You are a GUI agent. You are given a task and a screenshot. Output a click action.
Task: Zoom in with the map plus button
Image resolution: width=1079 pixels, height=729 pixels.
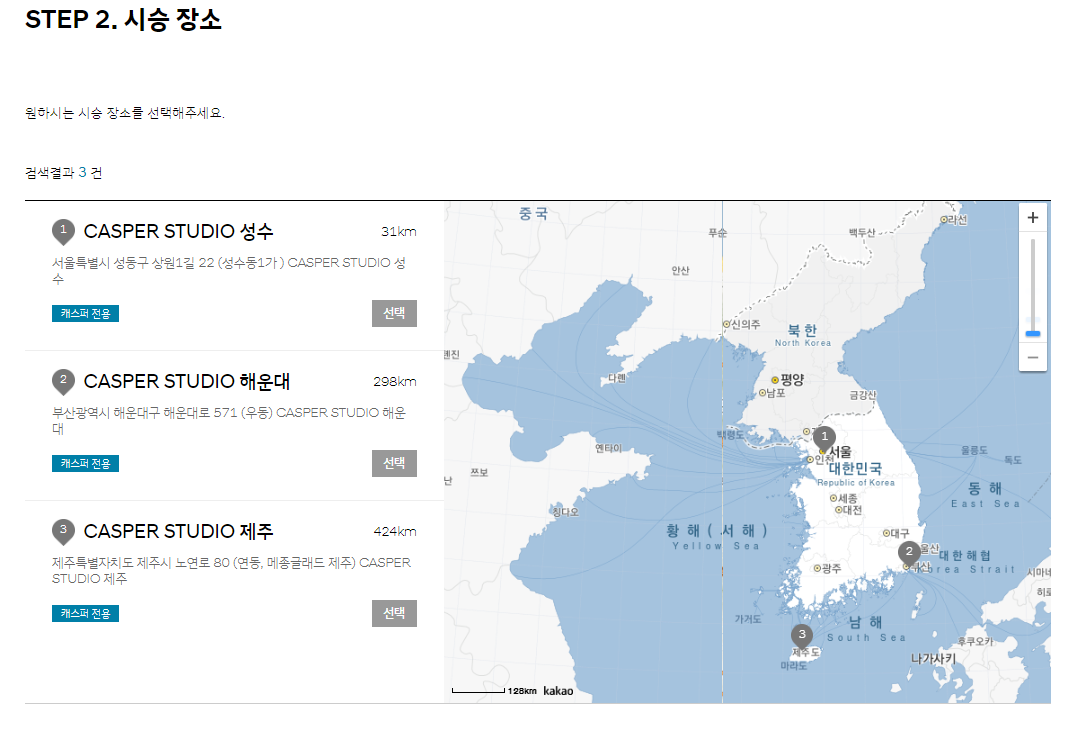tap(1033, 218)
